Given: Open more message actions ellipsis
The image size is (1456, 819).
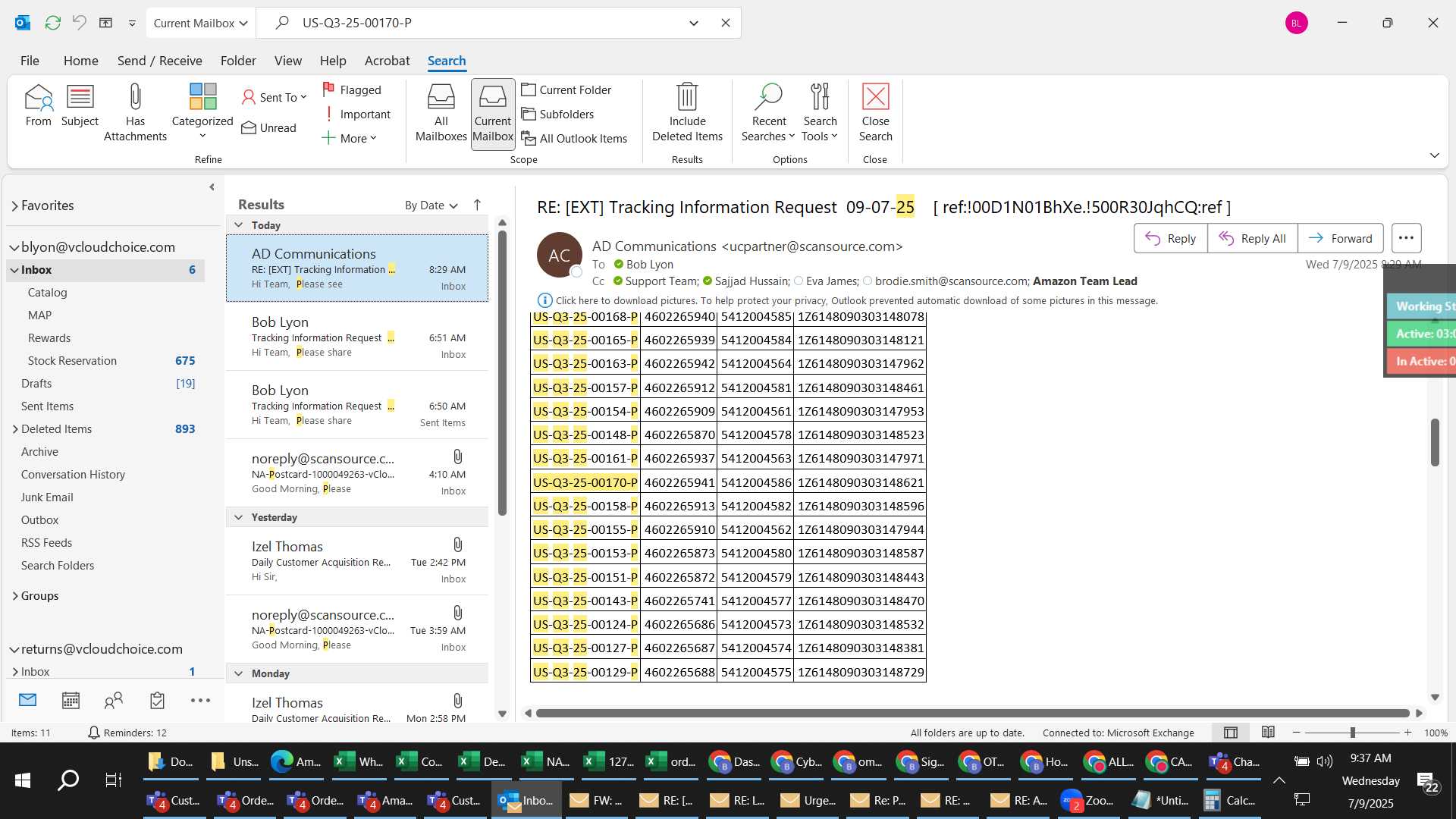Looking at the screenshot, I should 1406,238.
